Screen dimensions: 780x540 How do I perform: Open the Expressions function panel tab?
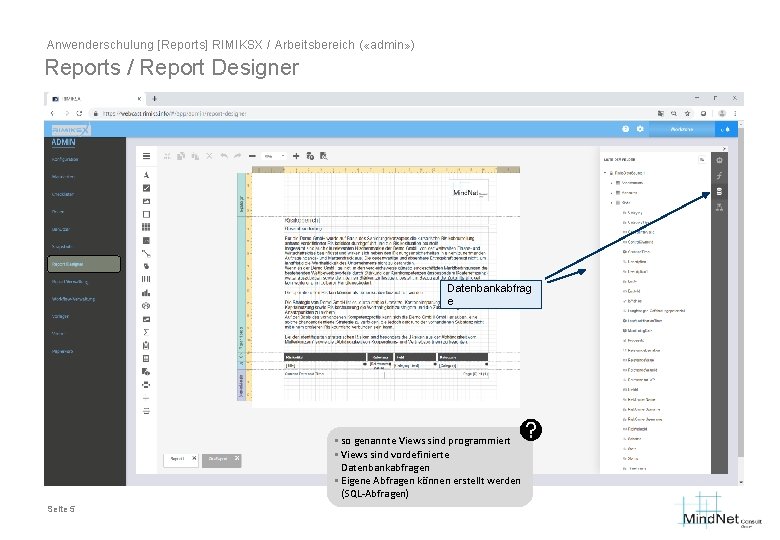[x=719, y=176]
